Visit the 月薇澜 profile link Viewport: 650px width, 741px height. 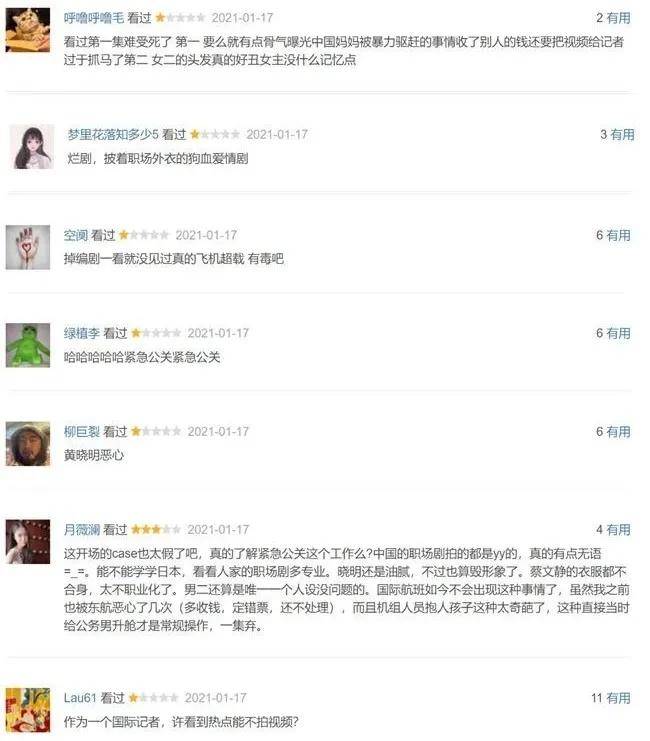click(82, 530)
